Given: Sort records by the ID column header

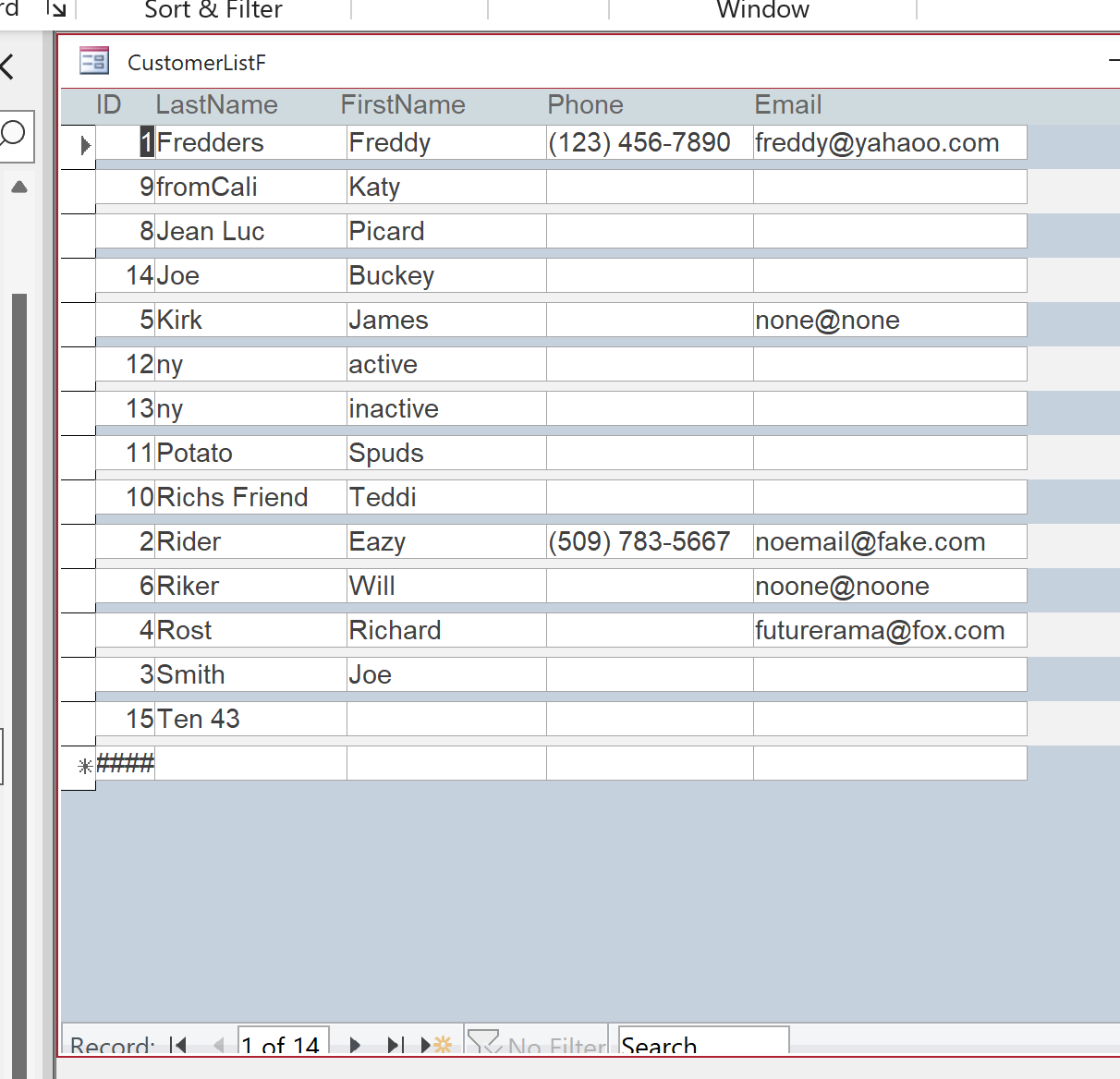Looking at the screenshot, I should tap(109, 104).
